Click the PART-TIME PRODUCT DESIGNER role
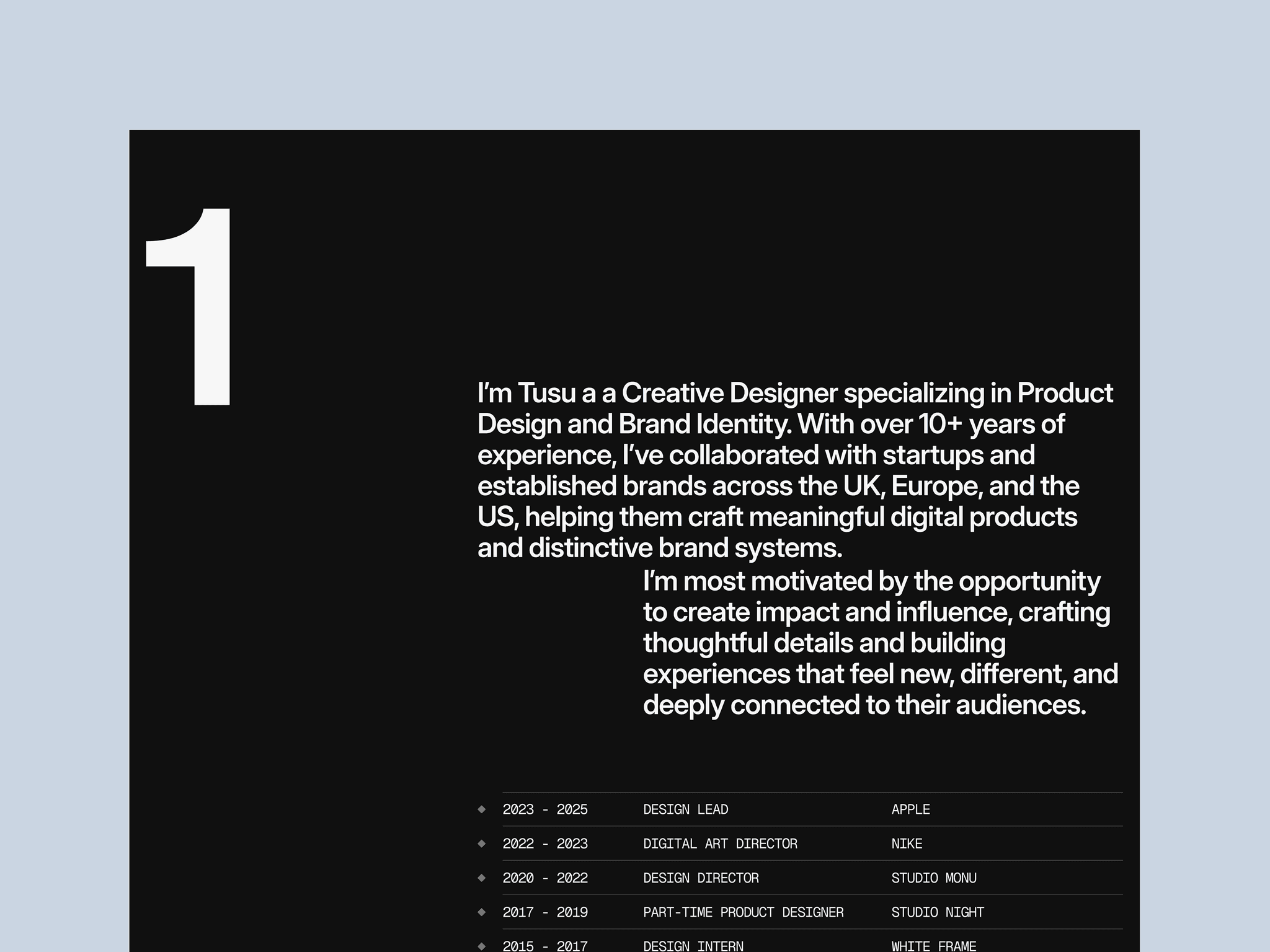This screenshot has width=1270, height=952. (x=743, y=912)
